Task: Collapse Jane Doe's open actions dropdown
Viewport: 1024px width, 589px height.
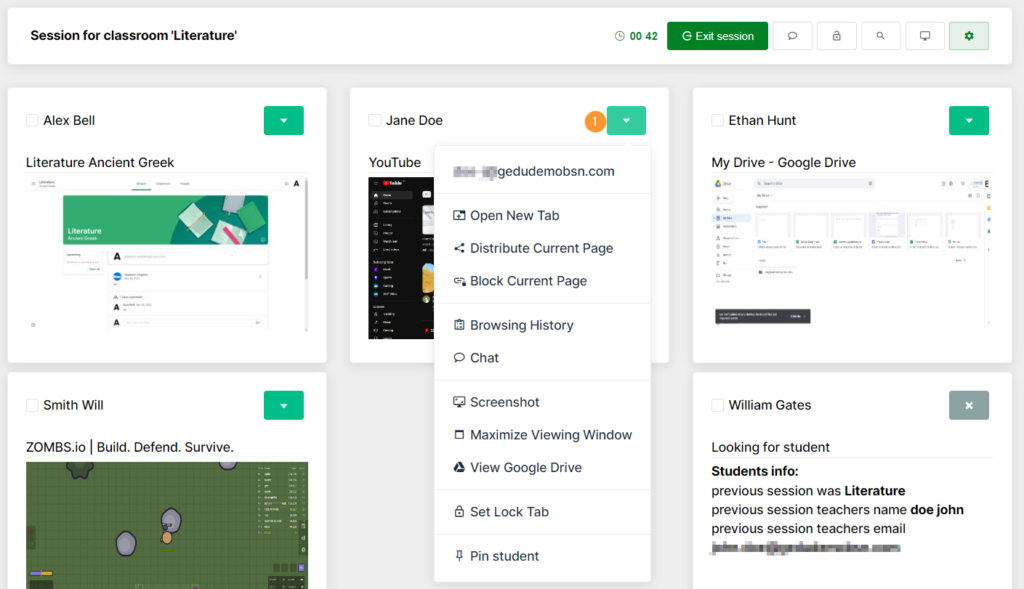Action: point(626,120)
